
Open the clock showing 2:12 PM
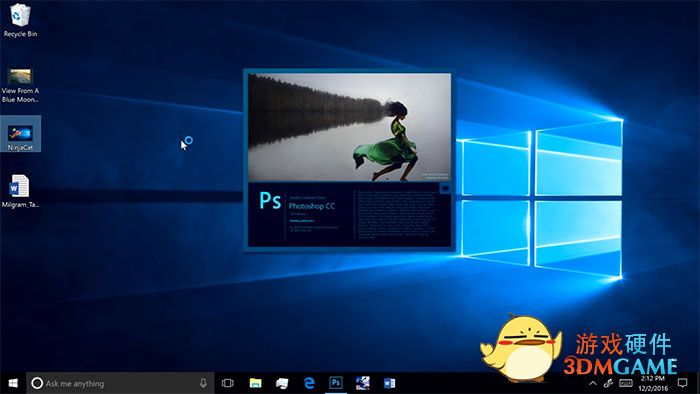[653, 383]
